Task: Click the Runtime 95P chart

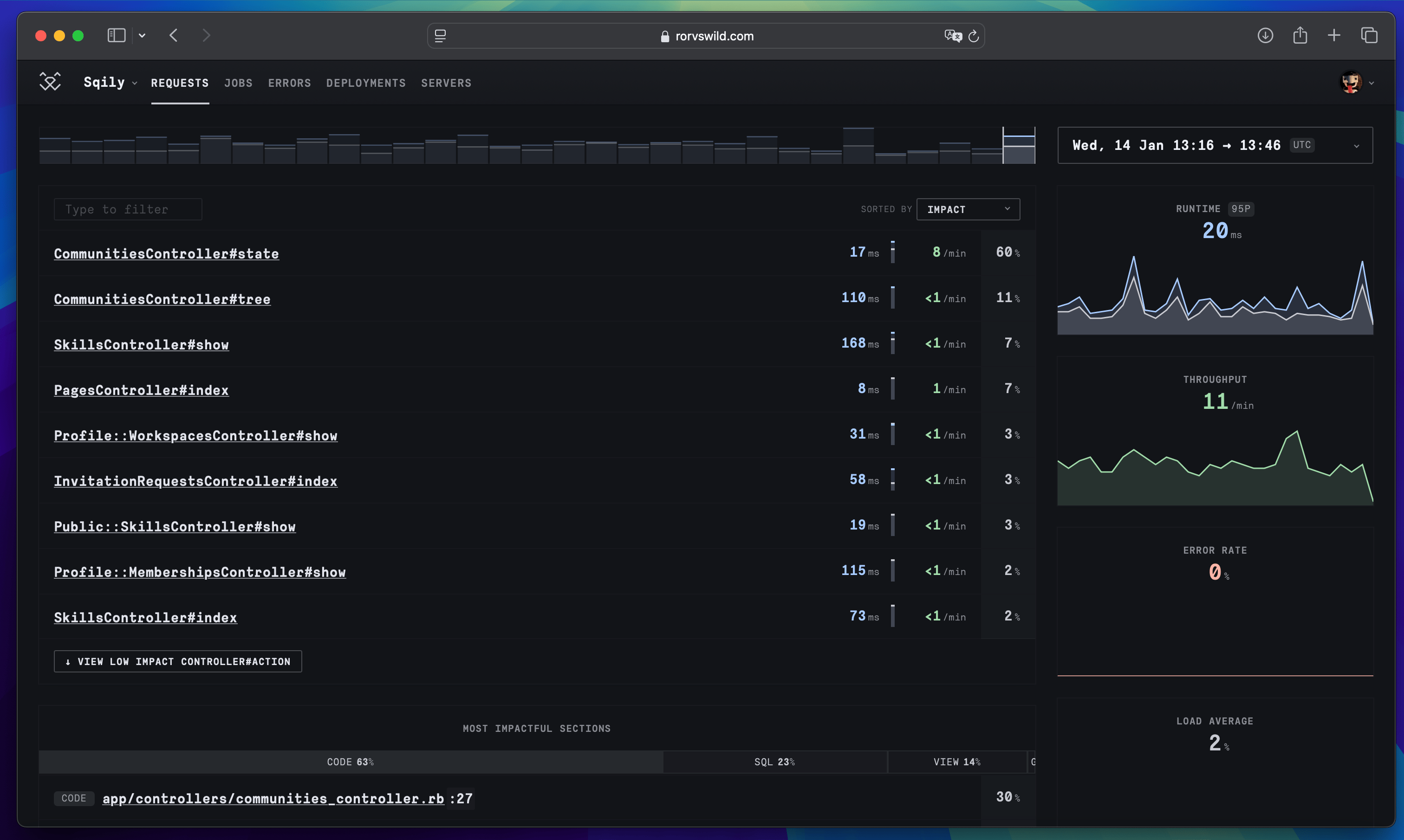Action: (x=1215, y=294)
